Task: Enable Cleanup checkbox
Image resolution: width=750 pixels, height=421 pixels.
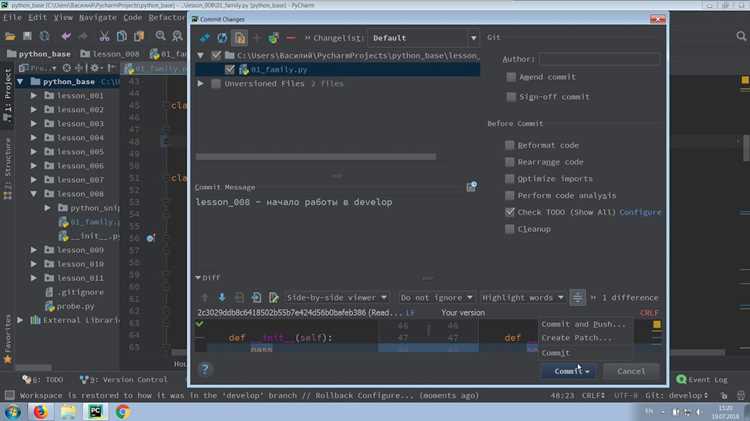Action: [510, 229]
